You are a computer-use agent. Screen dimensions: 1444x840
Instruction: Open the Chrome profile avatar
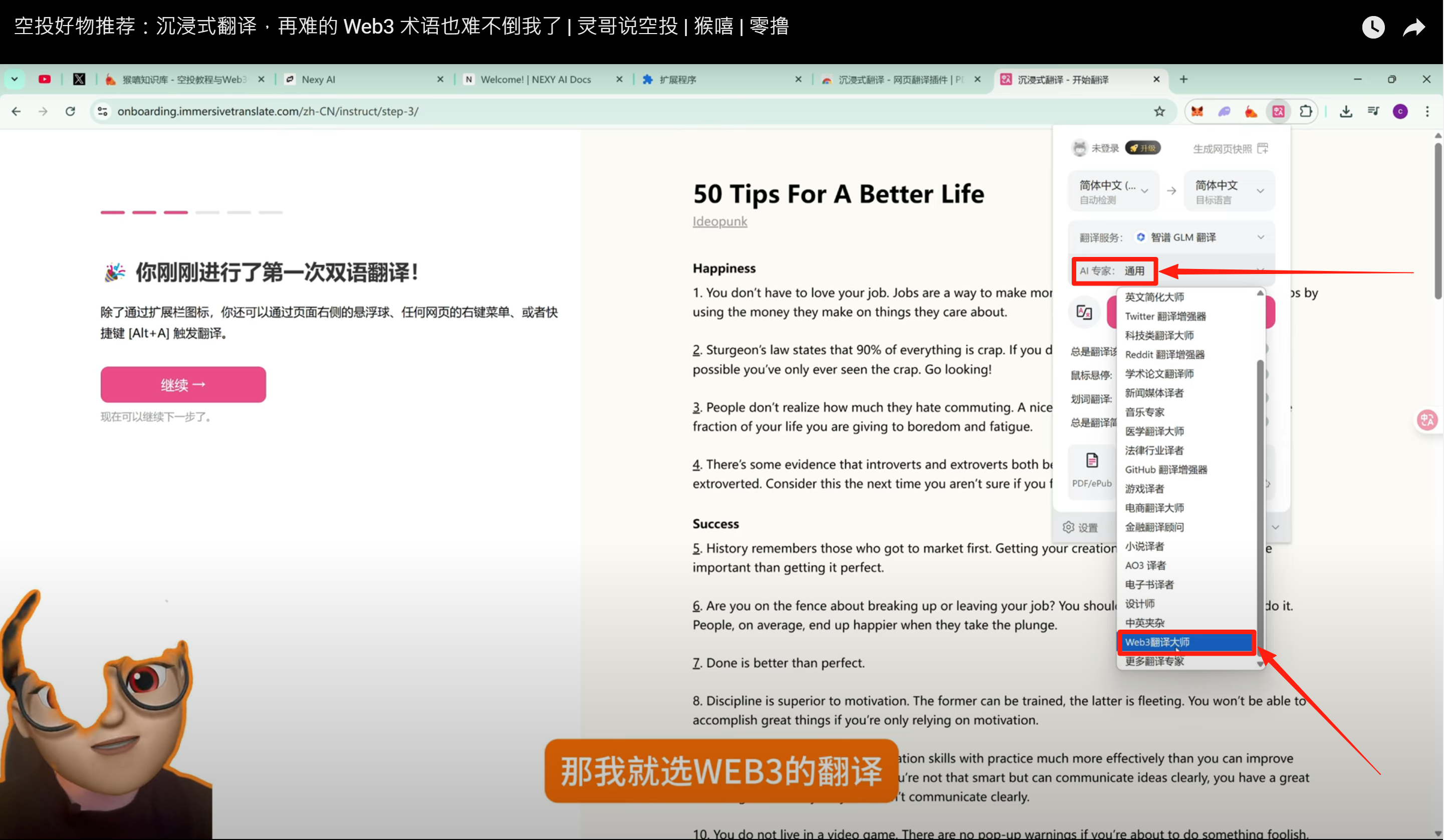[x=1400, y=111]
